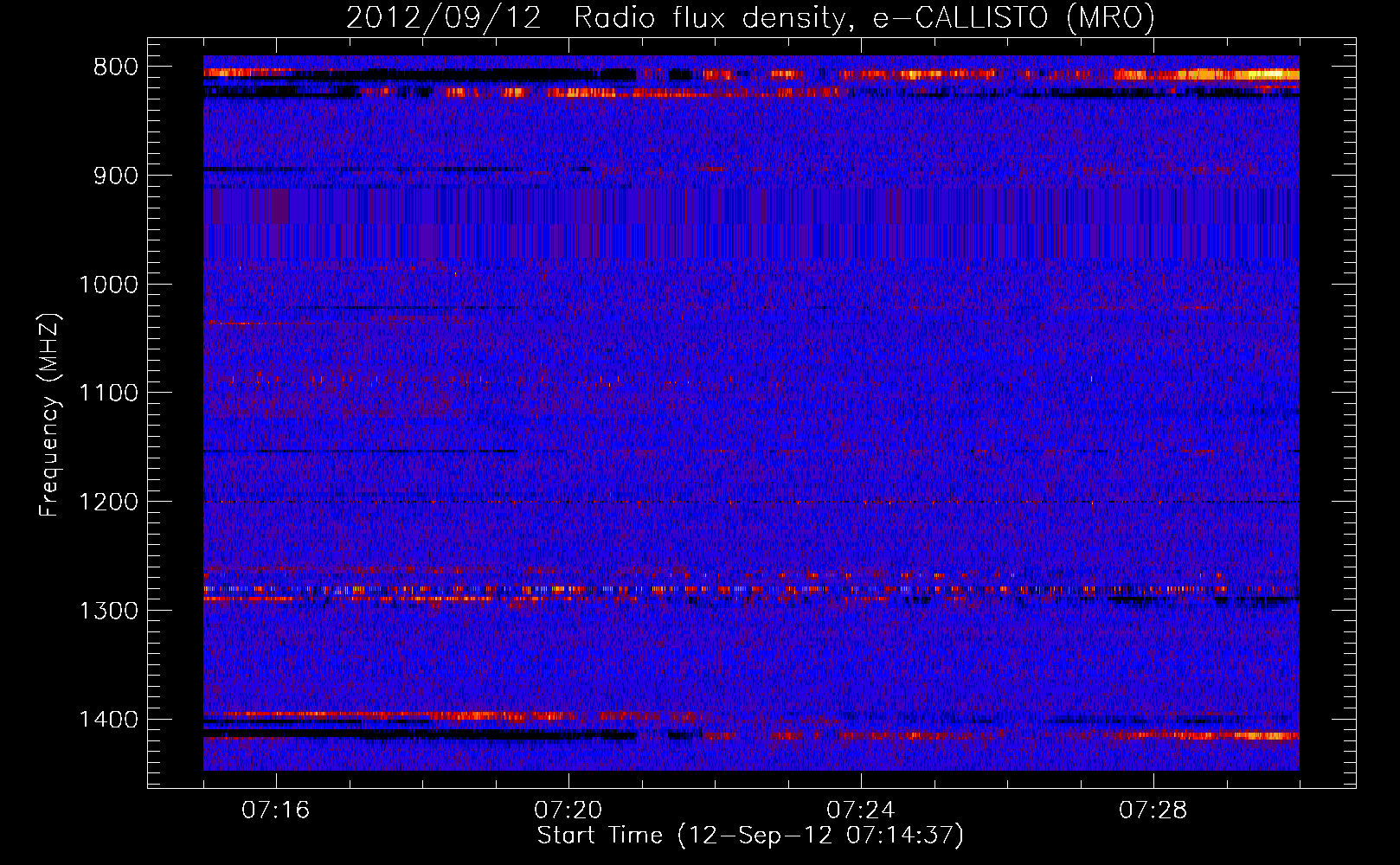Image resolution: width=1400 pixels, height=865 pixels.
Task: Select the 1300 frequency tick label
Action: point(108,611)
